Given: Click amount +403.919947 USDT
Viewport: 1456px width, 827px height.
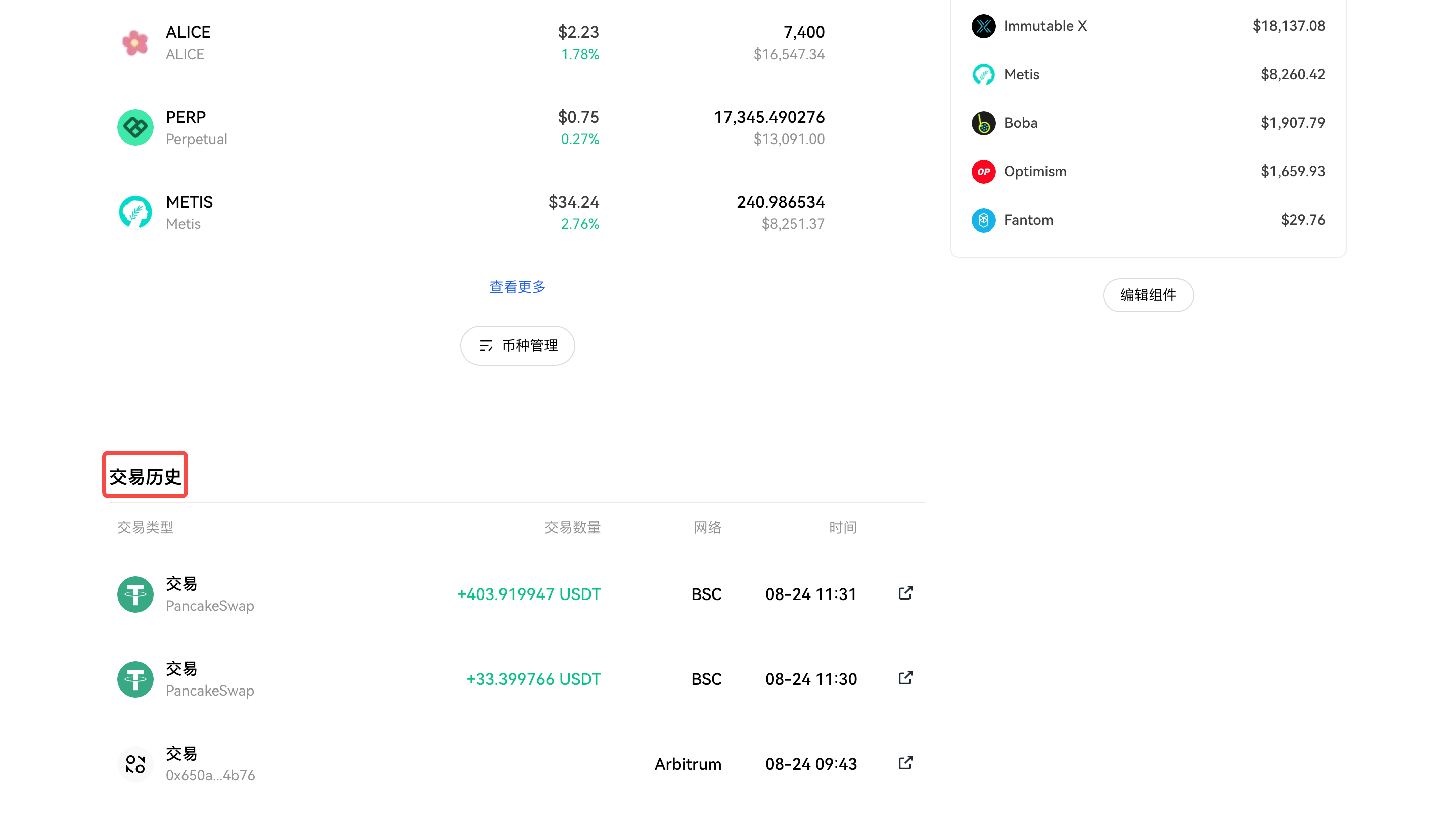Looking at the screenshot, I should click(x=529, y=594).
